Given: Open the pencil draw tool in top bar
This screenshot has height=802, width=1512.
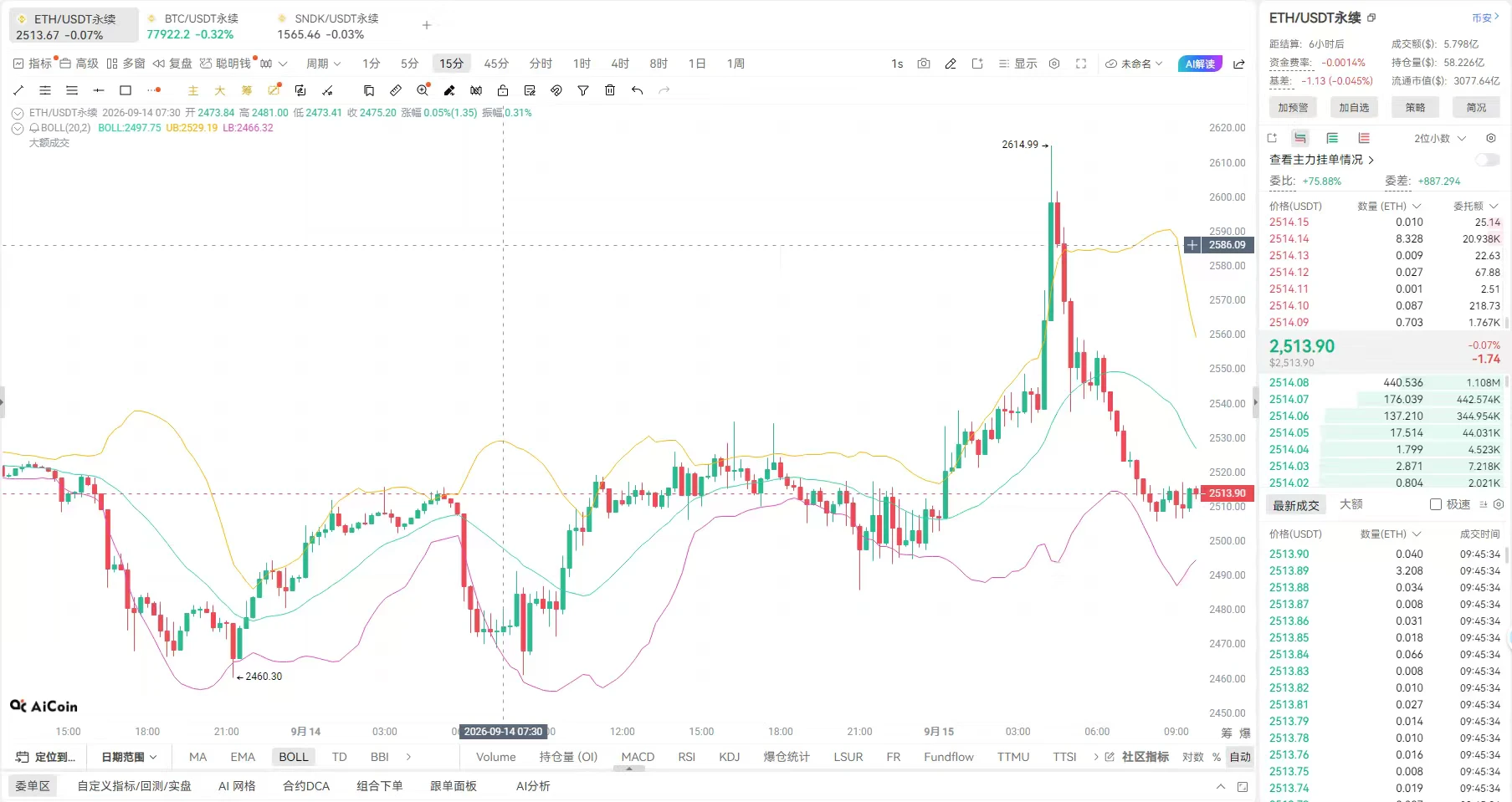Looking at the screenshot, I should tap(951, 64).
